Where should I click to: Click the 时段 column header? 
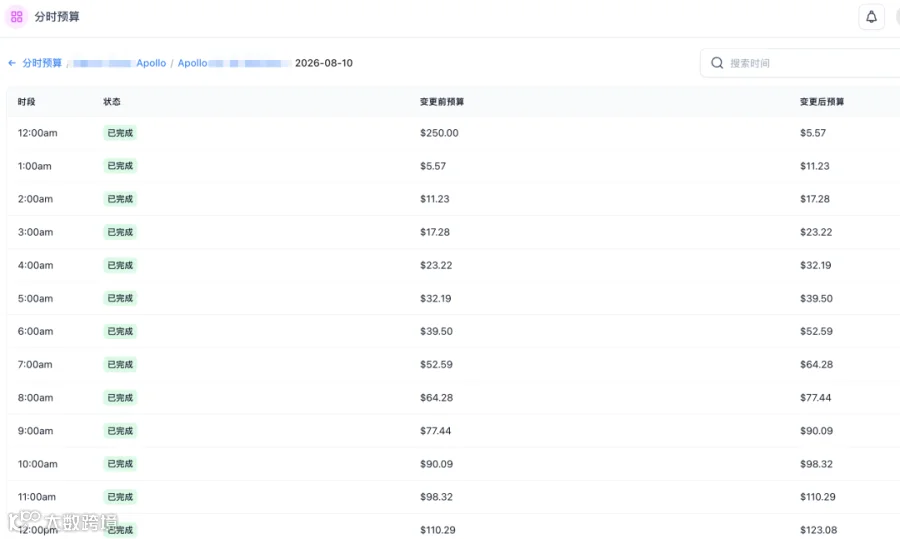(x=26, y=102)
